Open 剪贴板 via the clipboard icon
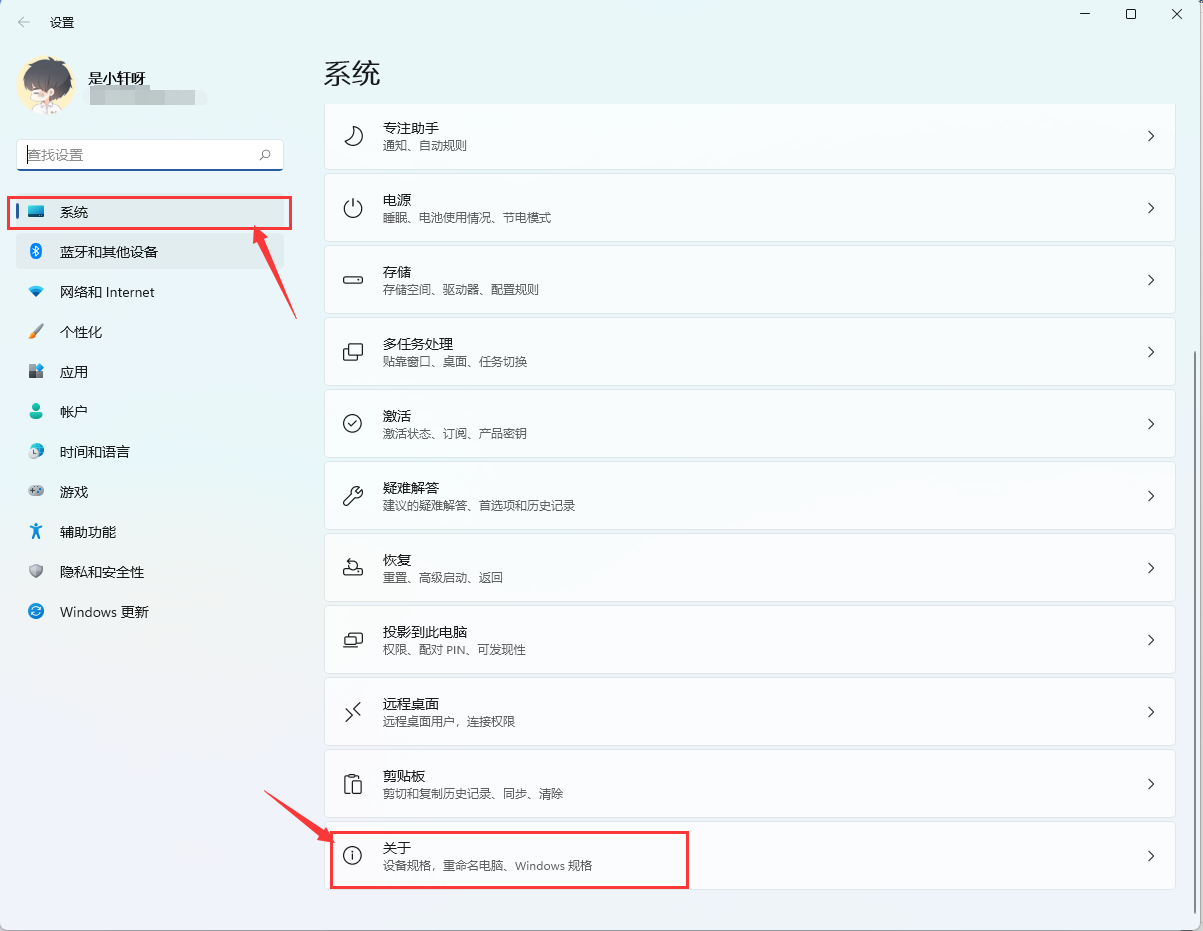 point(352,783)
